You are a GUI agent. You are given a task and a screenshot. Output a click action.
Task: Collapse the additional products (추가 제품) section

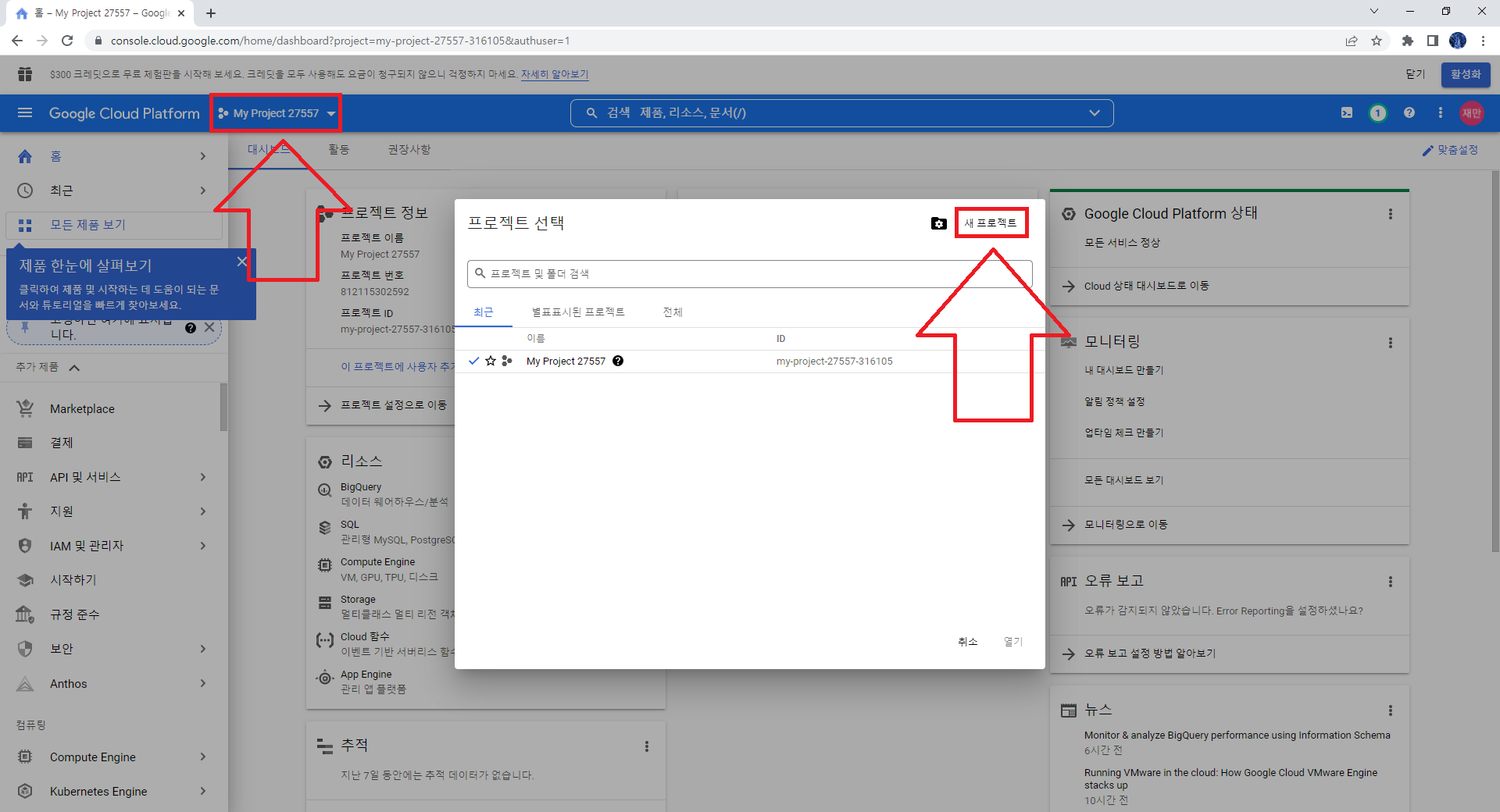click(x=74, y=368)
